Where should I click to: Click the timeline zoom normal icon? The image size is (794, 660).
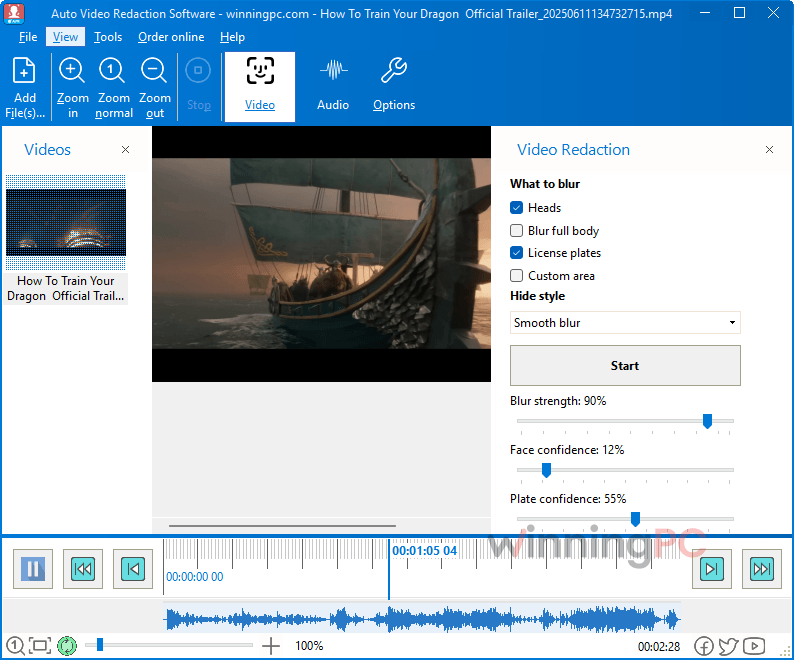(15, 645)
